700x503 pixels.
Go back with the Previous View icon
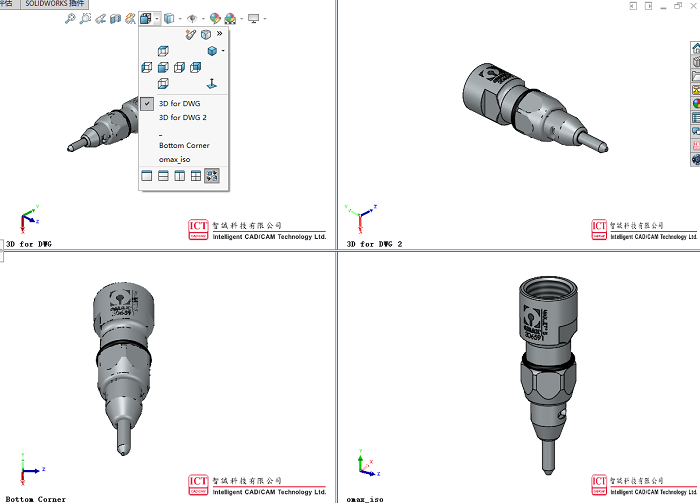pos(101,19)
